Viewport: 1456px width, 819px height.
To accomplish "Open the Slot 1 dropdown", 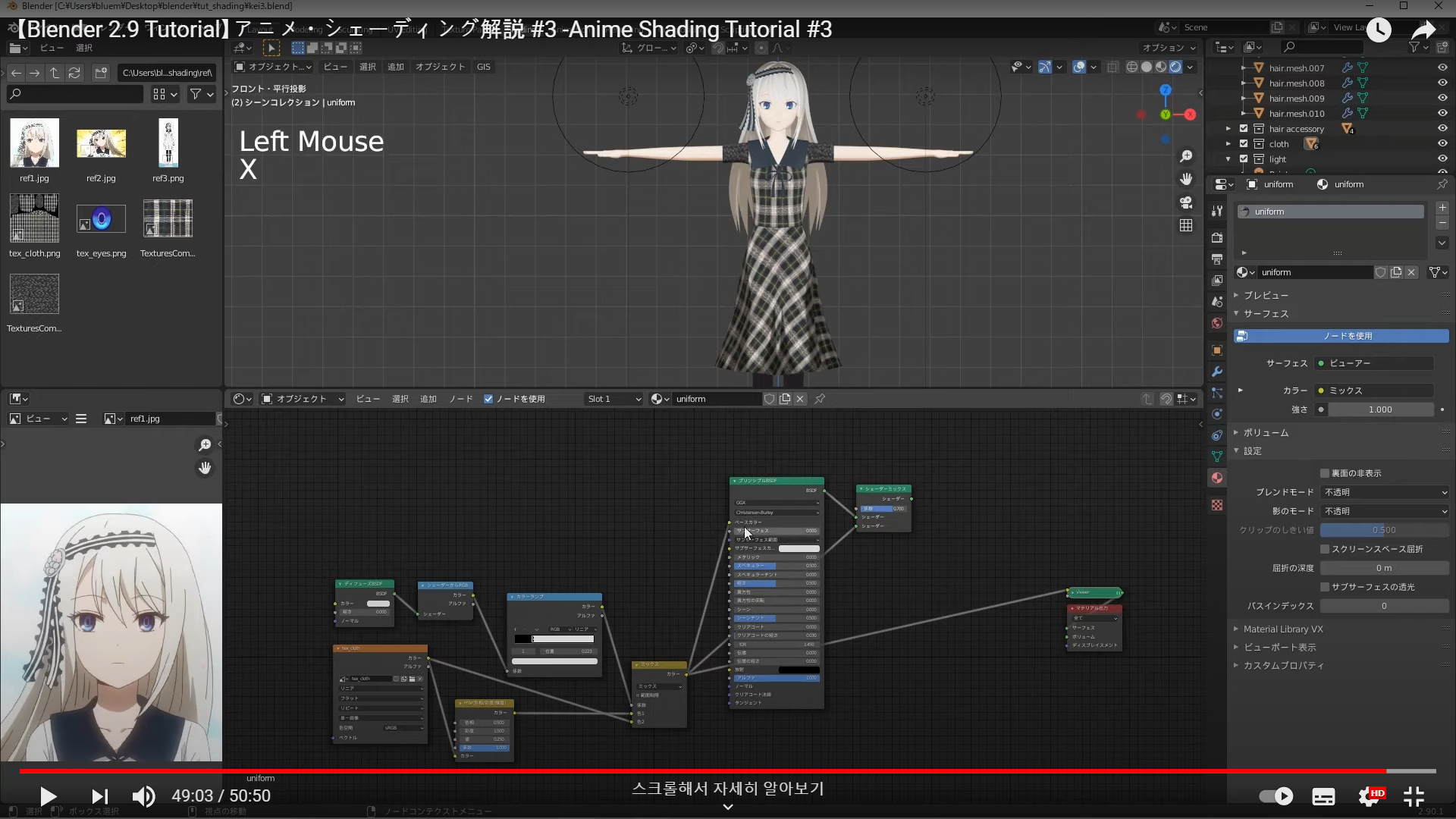I will point(614,399).
